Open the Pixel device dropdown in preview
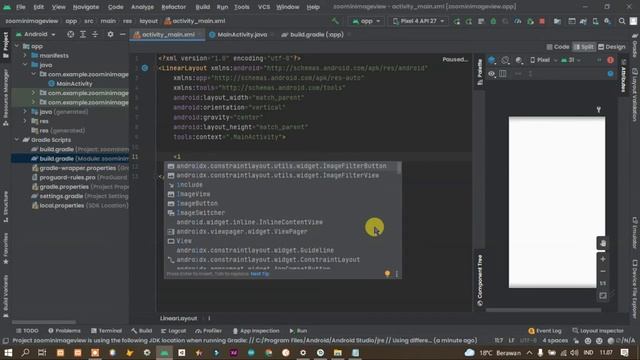This screenshot has height=360, width=640. click(543, 60)
